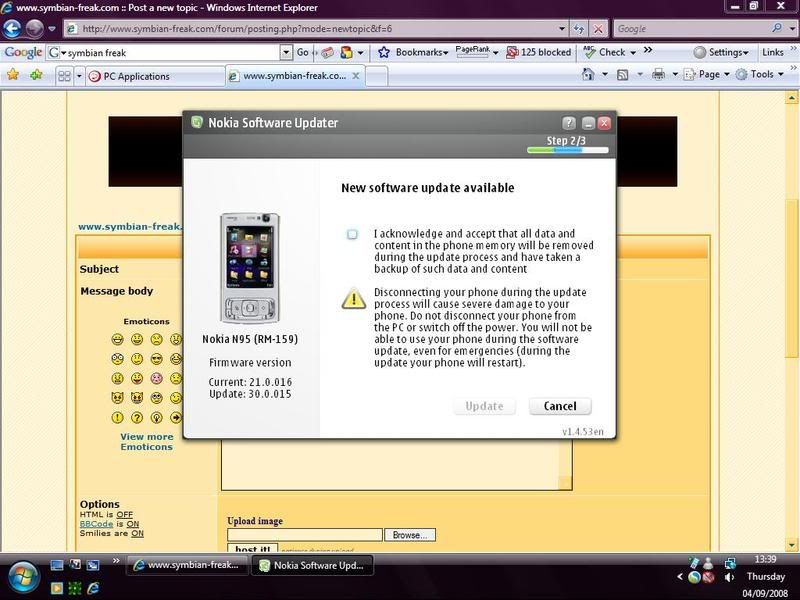
Task: Click Go on the Google toolbar
Action: pos(303,52)
